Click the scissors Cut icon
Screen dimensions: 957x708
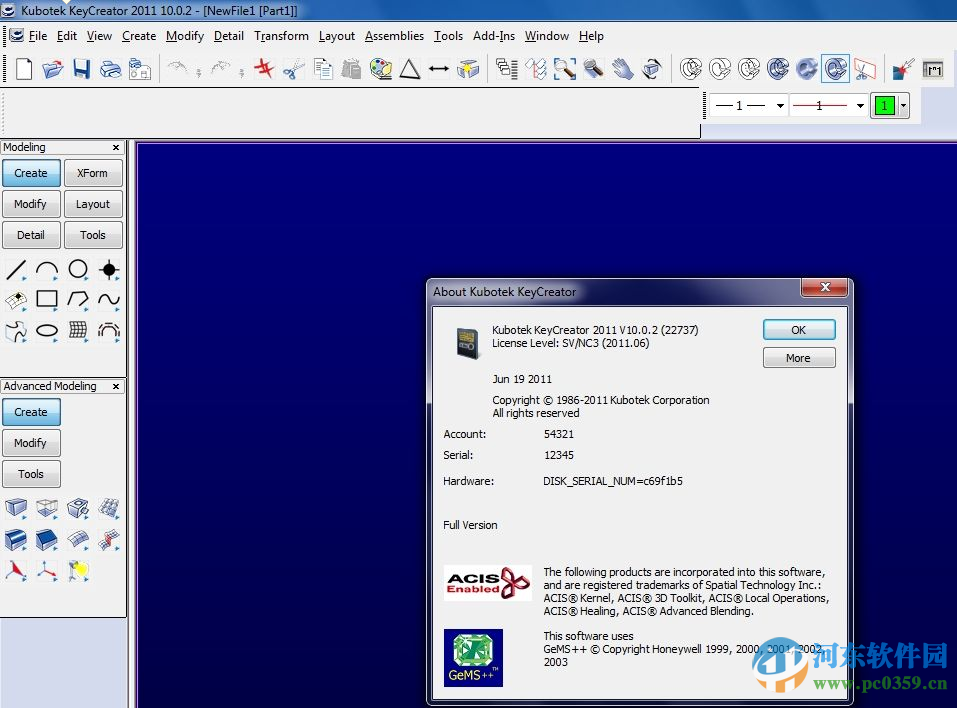[294, 70]
